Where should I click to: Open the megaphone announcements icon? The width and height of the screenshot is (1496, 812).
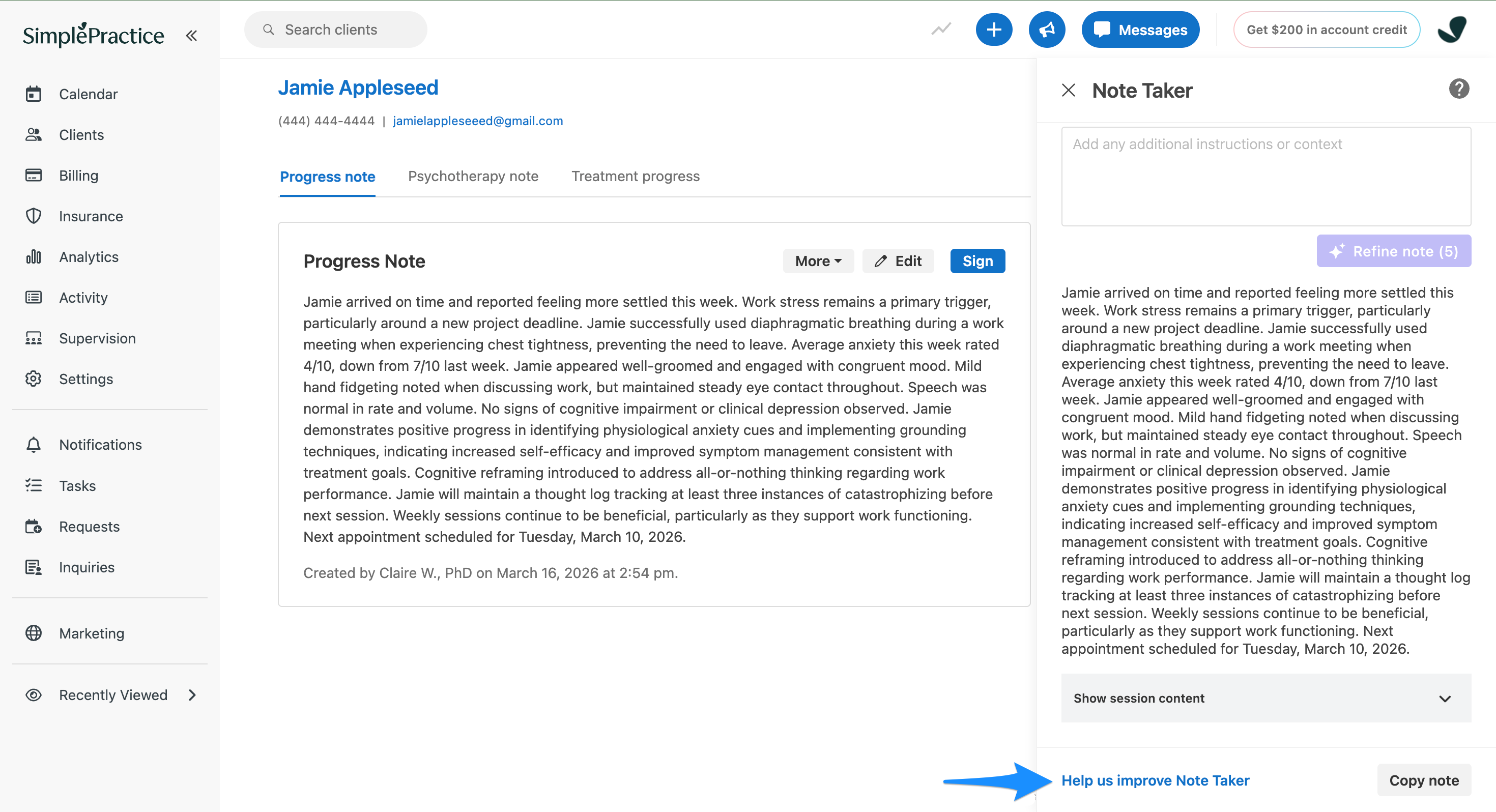(x=1047, y=30)
